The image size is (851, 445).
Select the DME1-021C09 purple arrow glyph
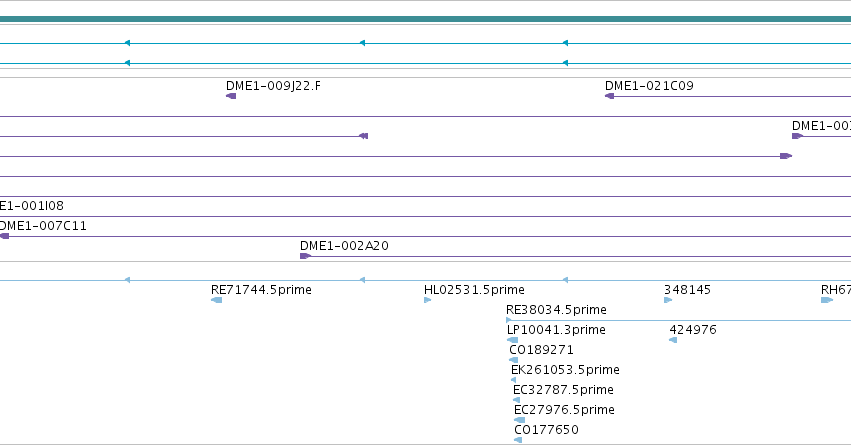click(x=609, y=96)
